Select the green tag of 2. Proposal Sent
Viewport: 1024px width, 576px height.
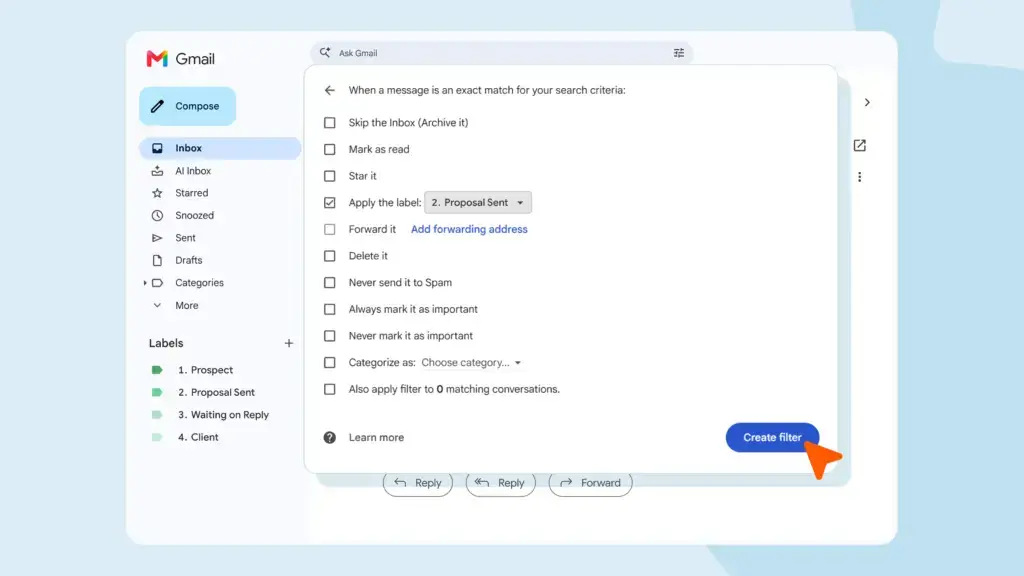(157, 392)
